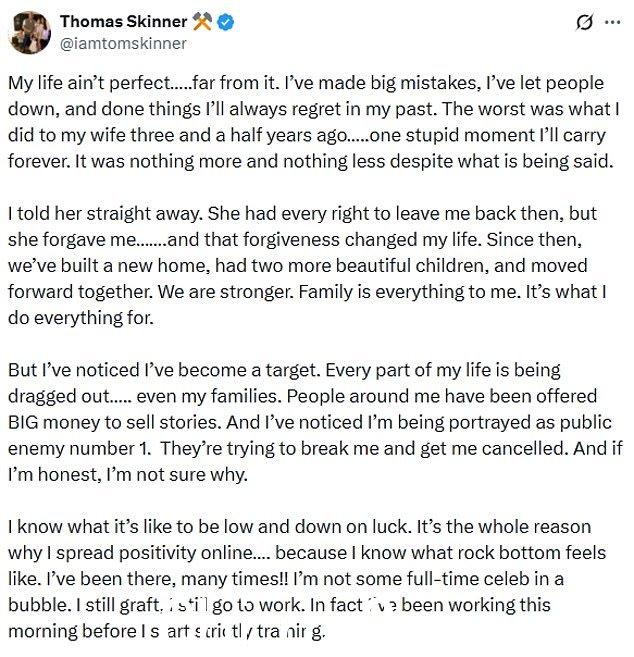Click the words 'BIG money to sell stories'
The height and width of the screenshot is (657, 634).
[114, 422]
